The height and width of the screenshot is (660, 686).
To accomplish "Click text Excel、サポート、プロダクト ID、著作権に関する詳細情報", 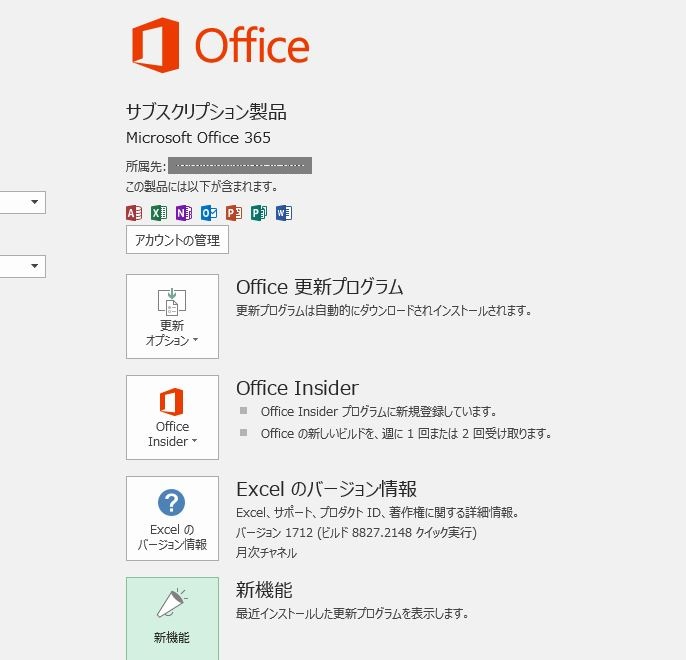I will point(378,513).
